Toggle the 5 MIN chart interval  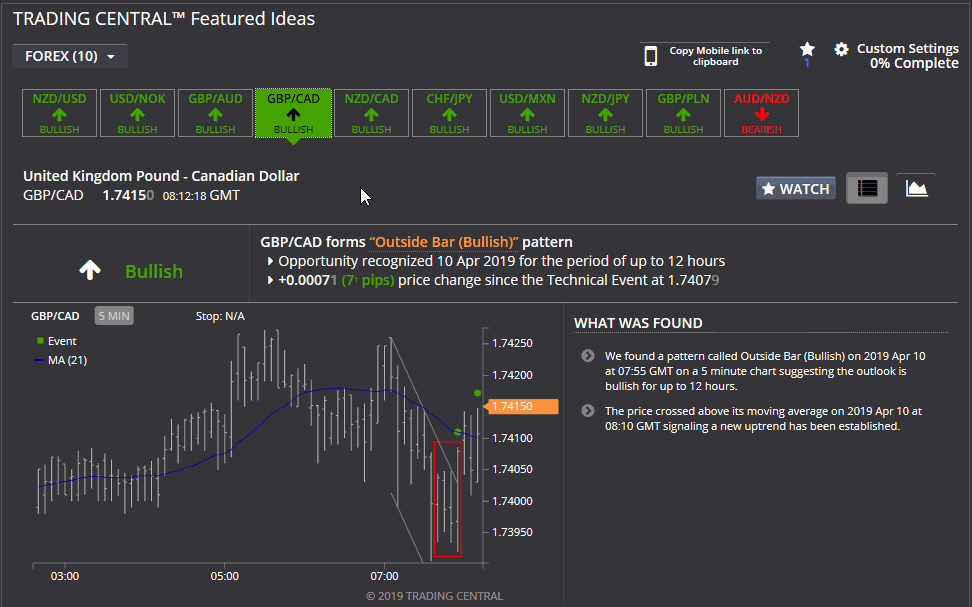(x=114, y=316)
